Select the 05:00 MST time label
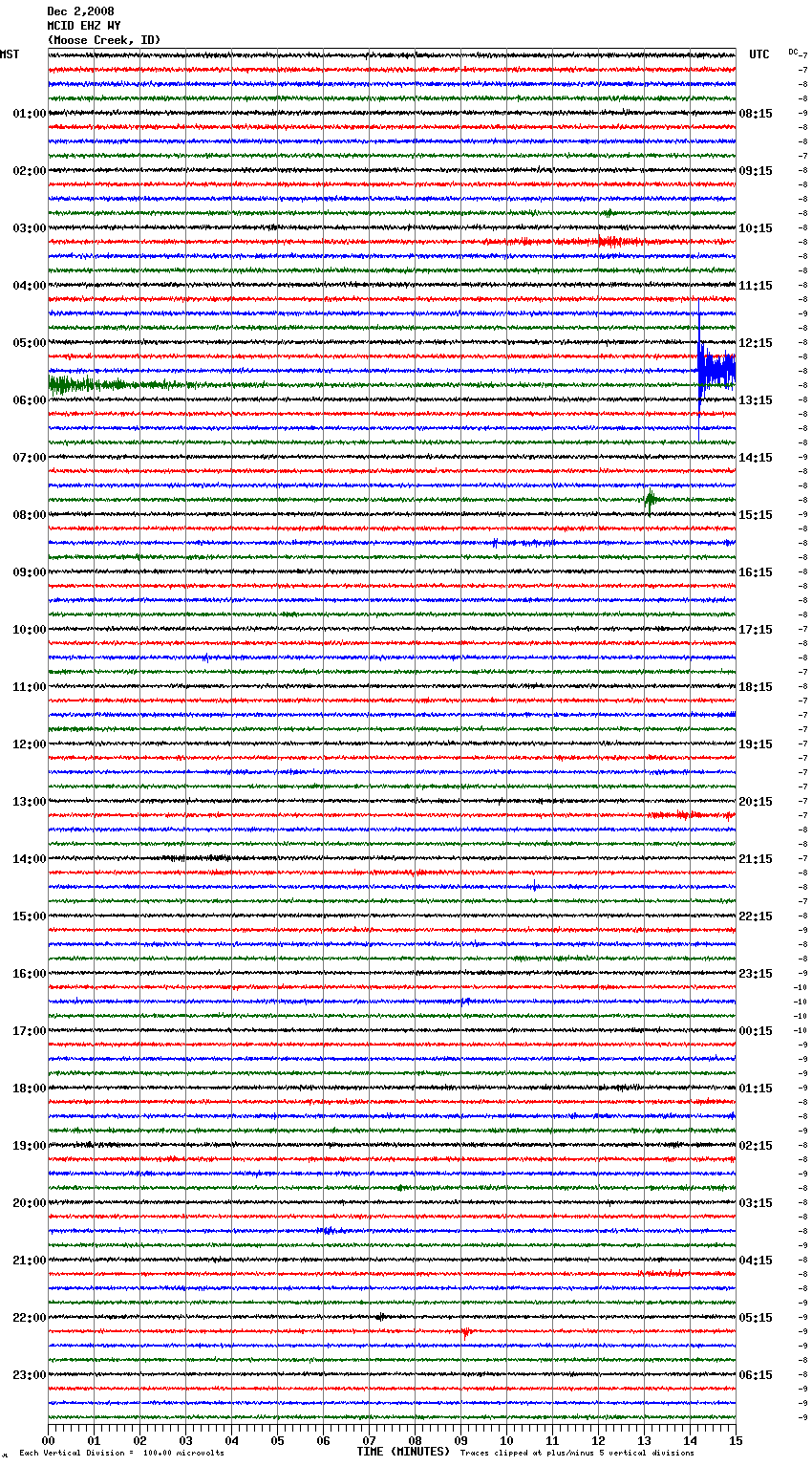 pos(30,343)
